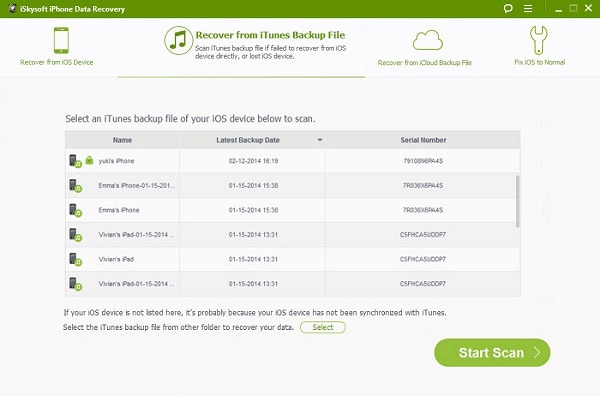The image size is (600, 396).
Task: Click Select to browse for backup folder
Action: pyautogui.click(x=323, y=327)
